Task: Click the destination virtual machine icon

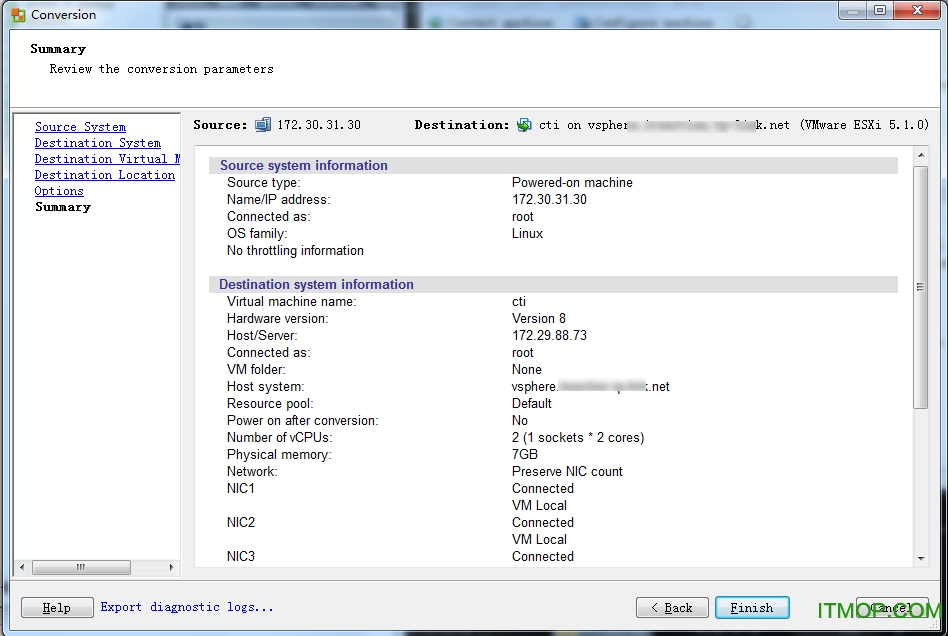Action: [524, 125]
